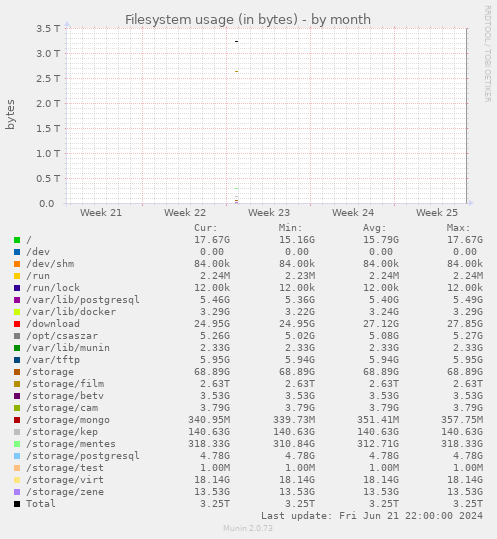
Task: Click the 3.25T current Total value
Action: pyautogui.click(x=215, y=504)
